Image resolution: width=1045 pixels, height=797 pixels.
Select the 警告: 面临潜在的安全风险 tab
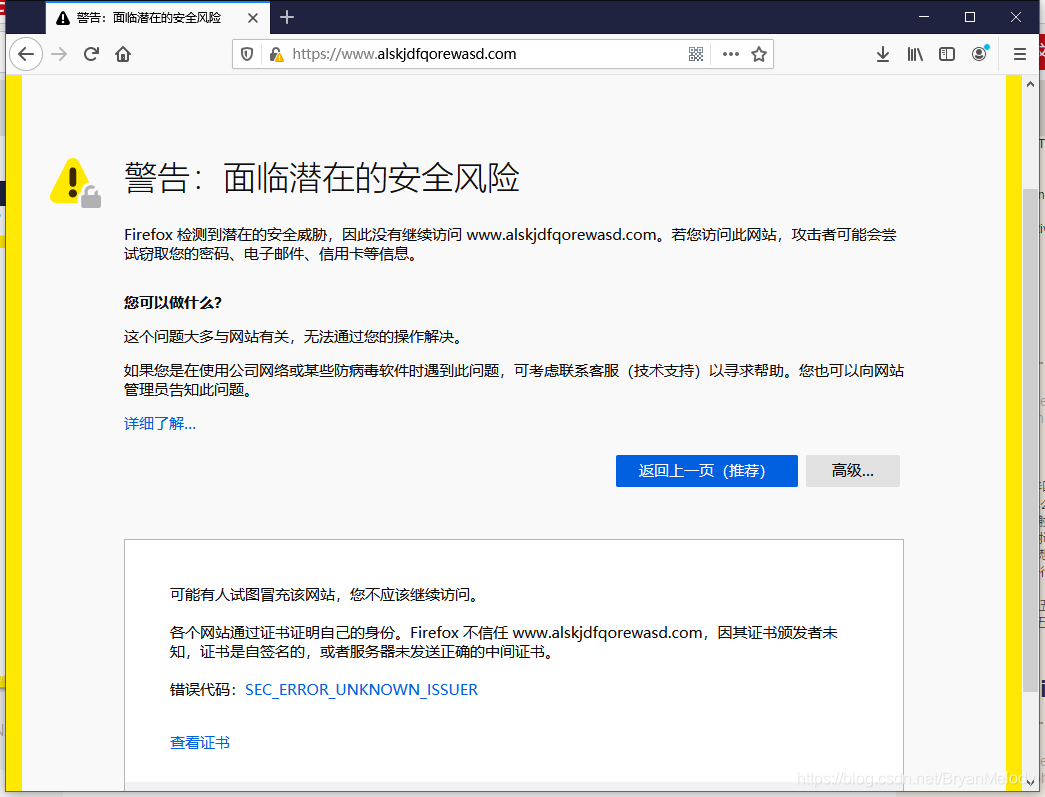(x=158, y=18)
